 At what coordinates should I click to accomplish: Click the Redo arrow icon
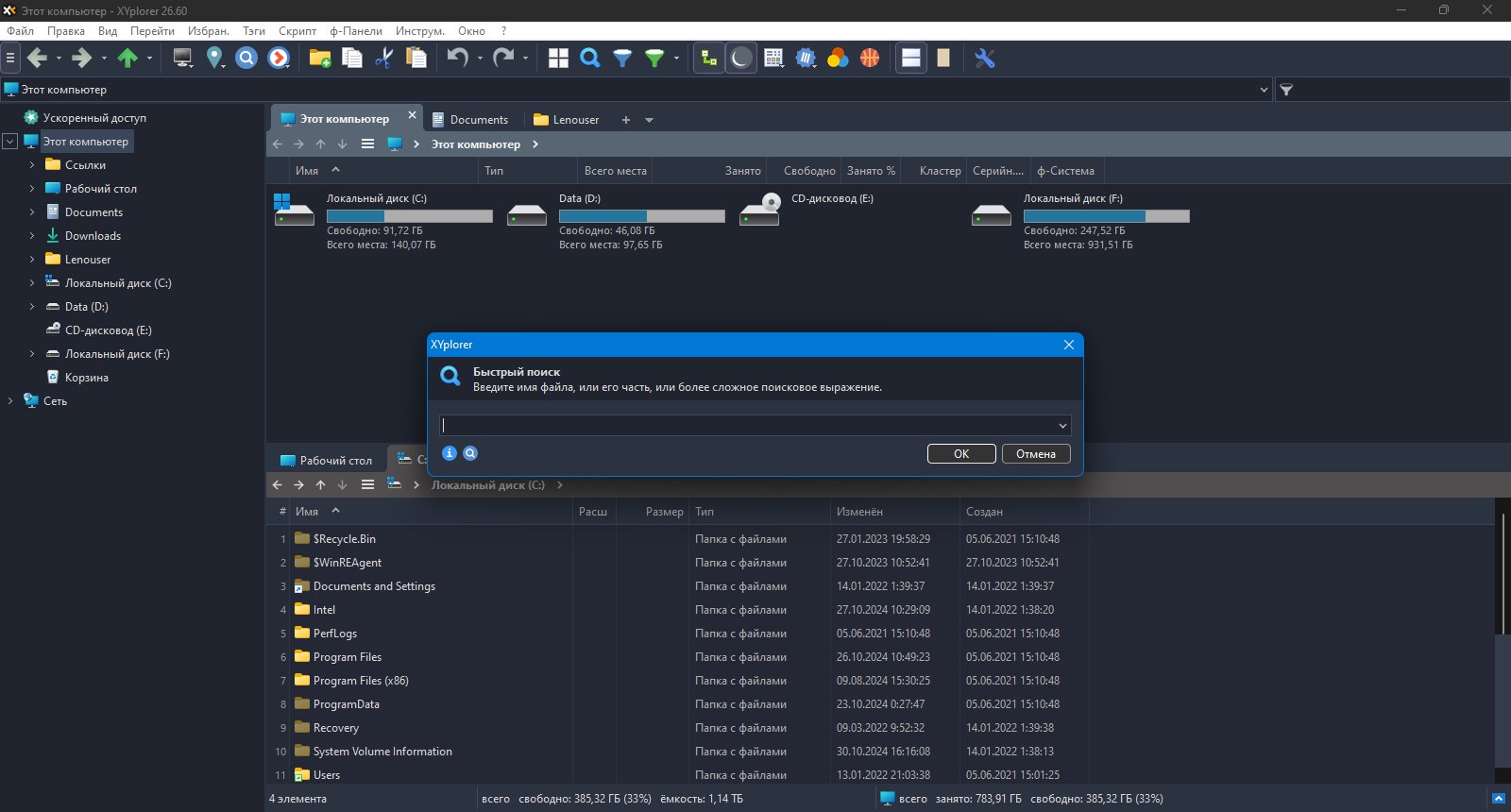click(503, 59)
